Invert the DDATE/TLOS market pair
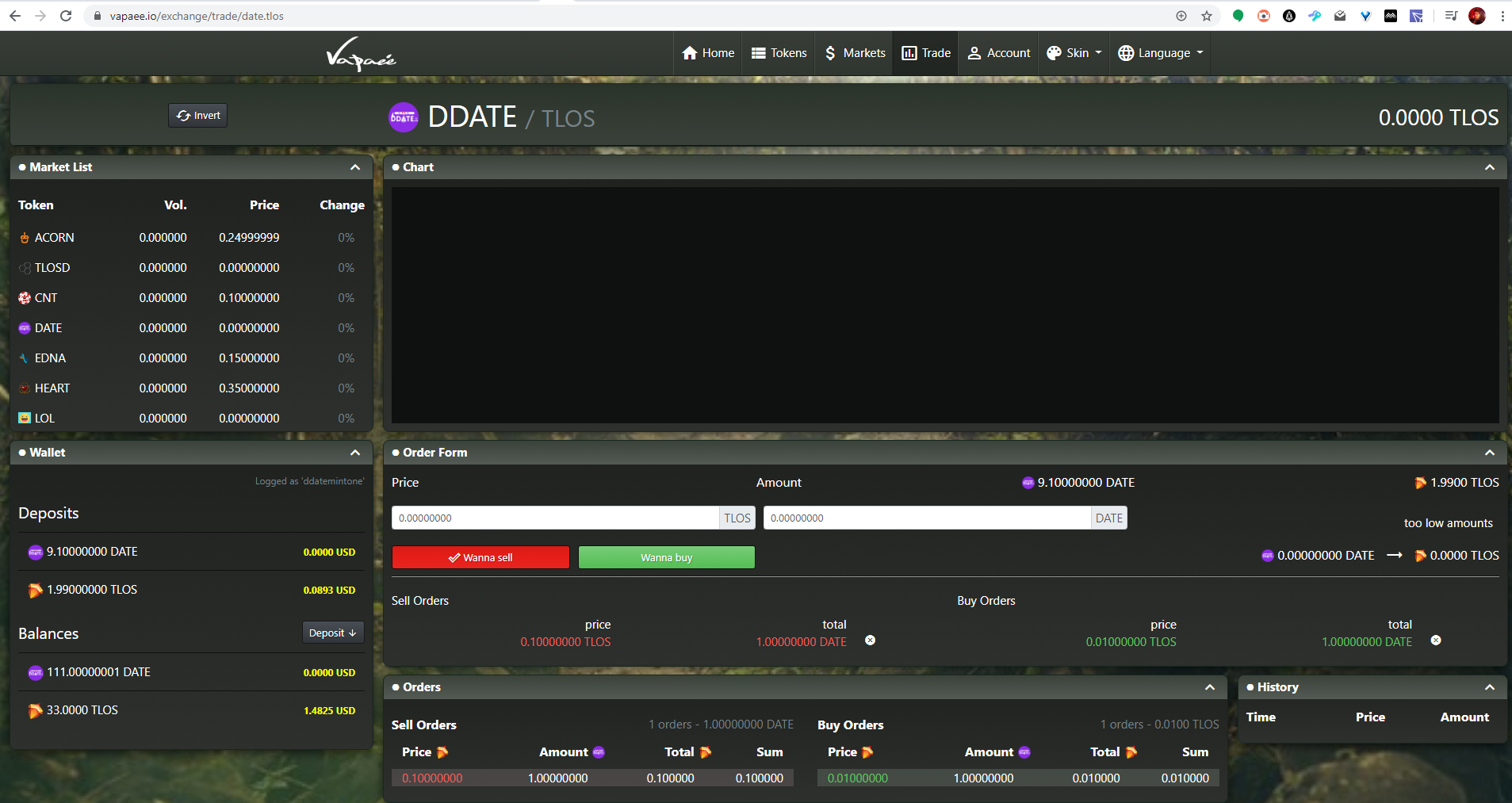The height and width of the screenshot is (803, 1512). point(198,116)
